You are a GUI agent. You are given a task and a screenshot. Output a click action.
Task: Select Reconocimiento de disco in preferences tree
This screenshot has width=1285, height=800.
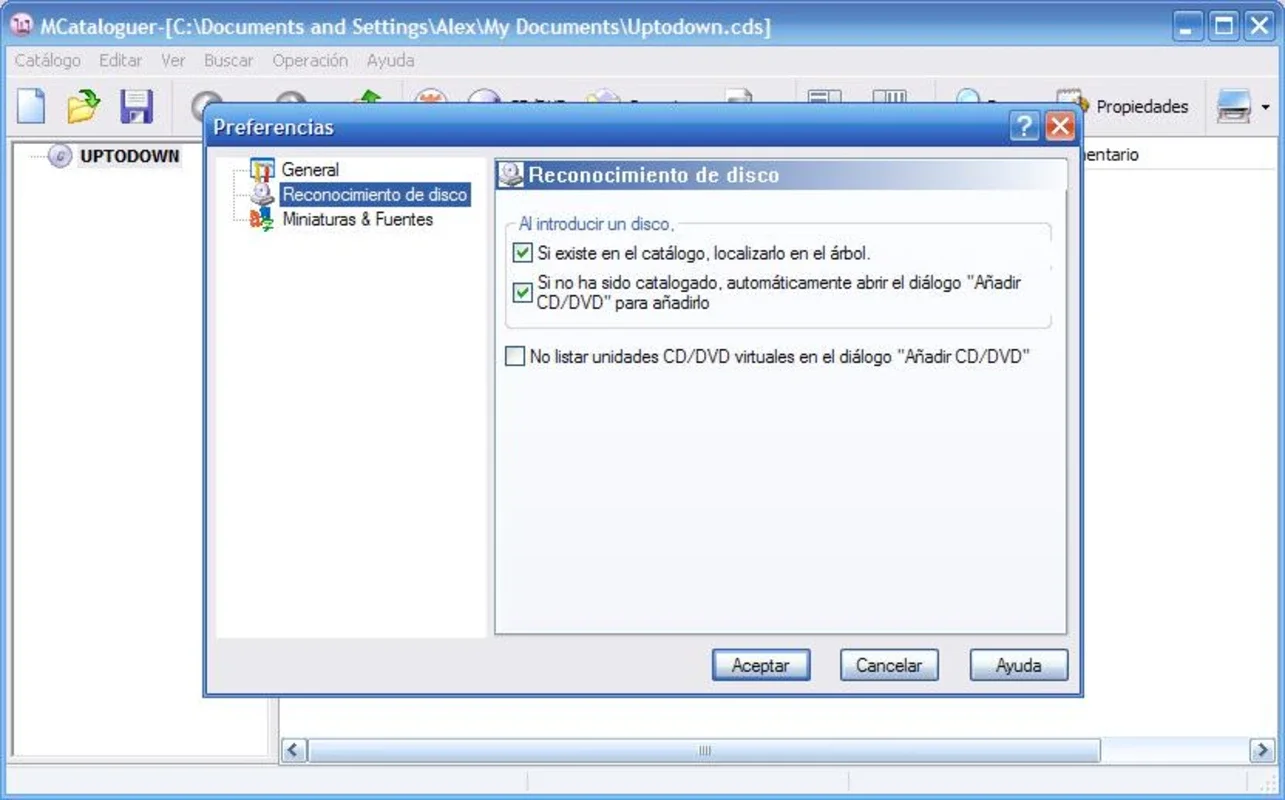coord(375,195)
